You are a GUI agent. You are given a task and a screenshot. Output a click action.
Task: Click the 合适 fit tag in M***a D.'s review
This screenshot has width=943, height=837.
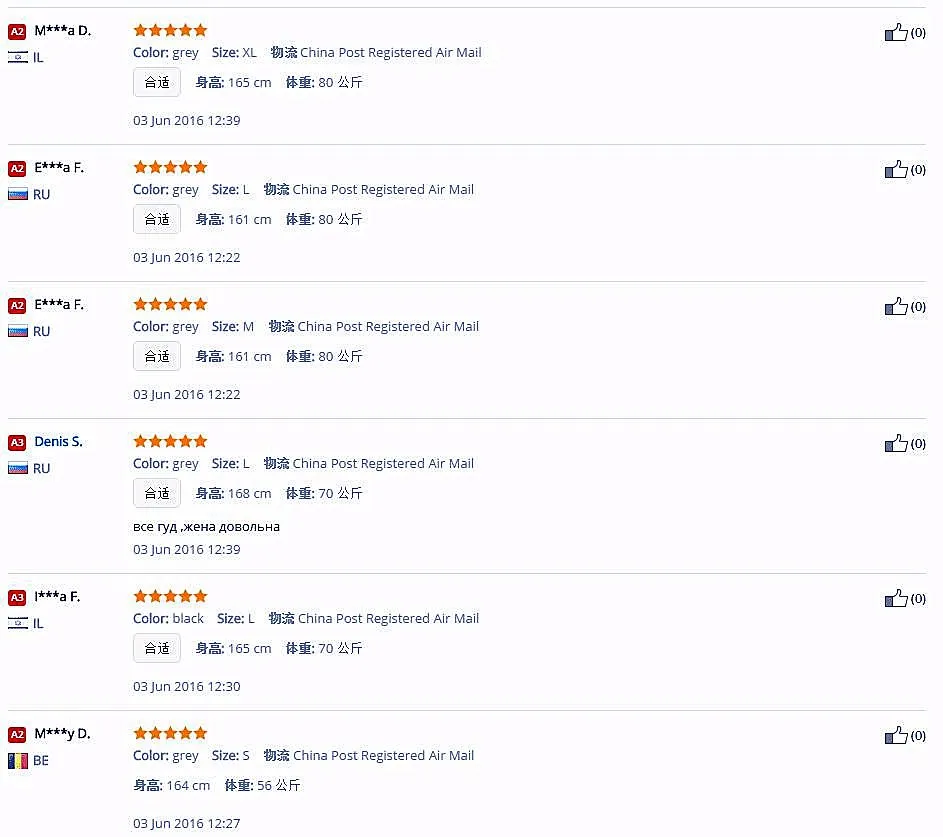click(157, 82)
